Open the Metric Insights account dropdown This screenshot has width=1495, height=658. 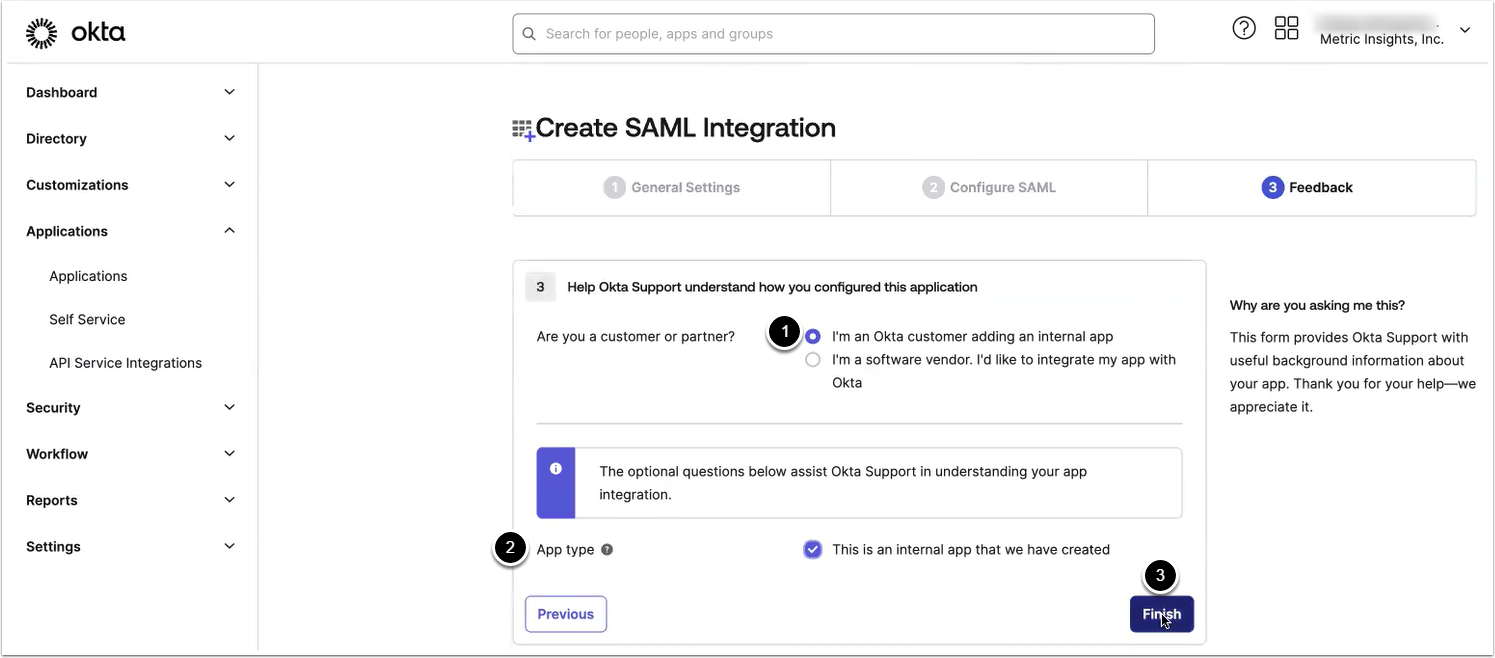coord(1464,31)
